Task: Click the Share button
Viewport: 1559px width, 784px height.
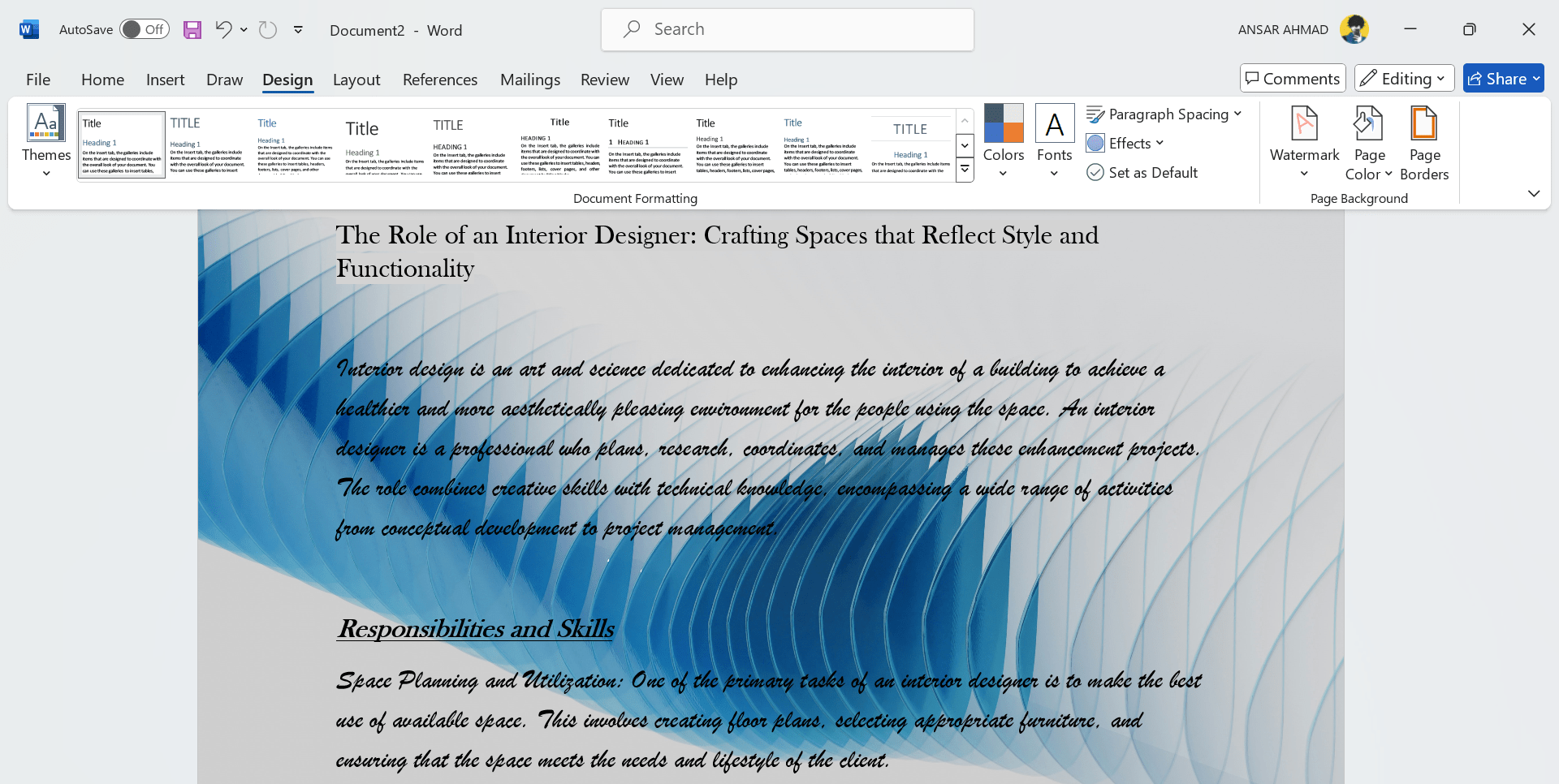Action: [x=1503, y=79]
